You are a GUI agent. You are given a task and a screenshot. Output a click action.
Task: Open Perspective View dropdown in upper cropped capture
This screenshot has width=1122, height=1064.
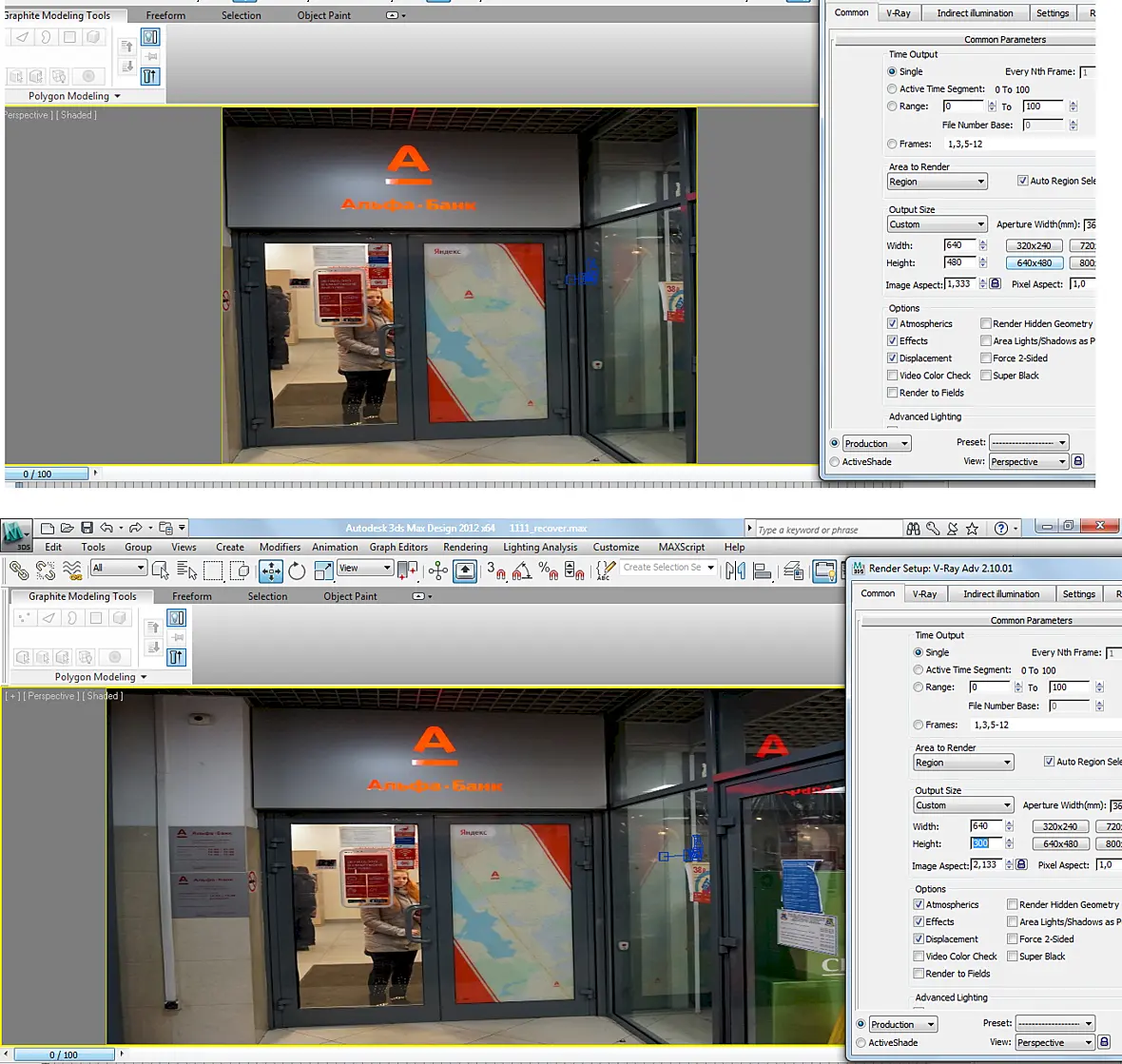1029,461
